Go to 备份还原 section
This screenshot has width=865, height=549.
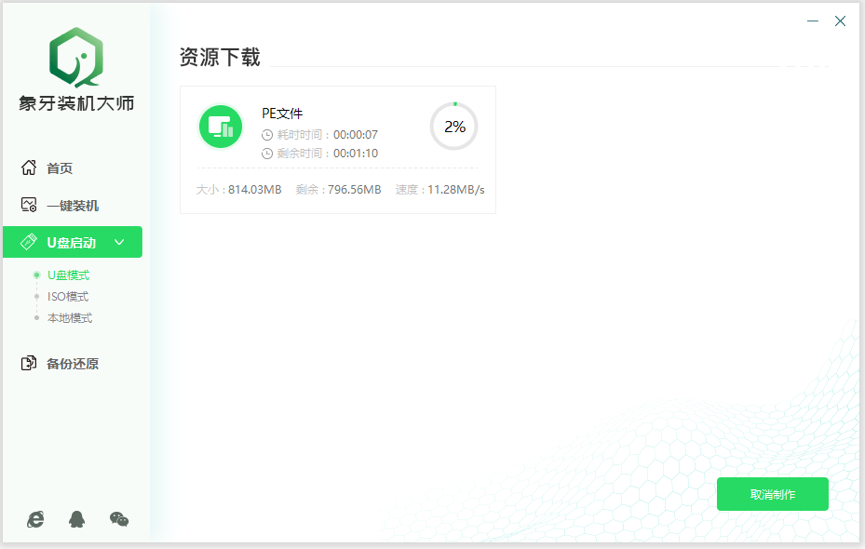coord(72,364)
